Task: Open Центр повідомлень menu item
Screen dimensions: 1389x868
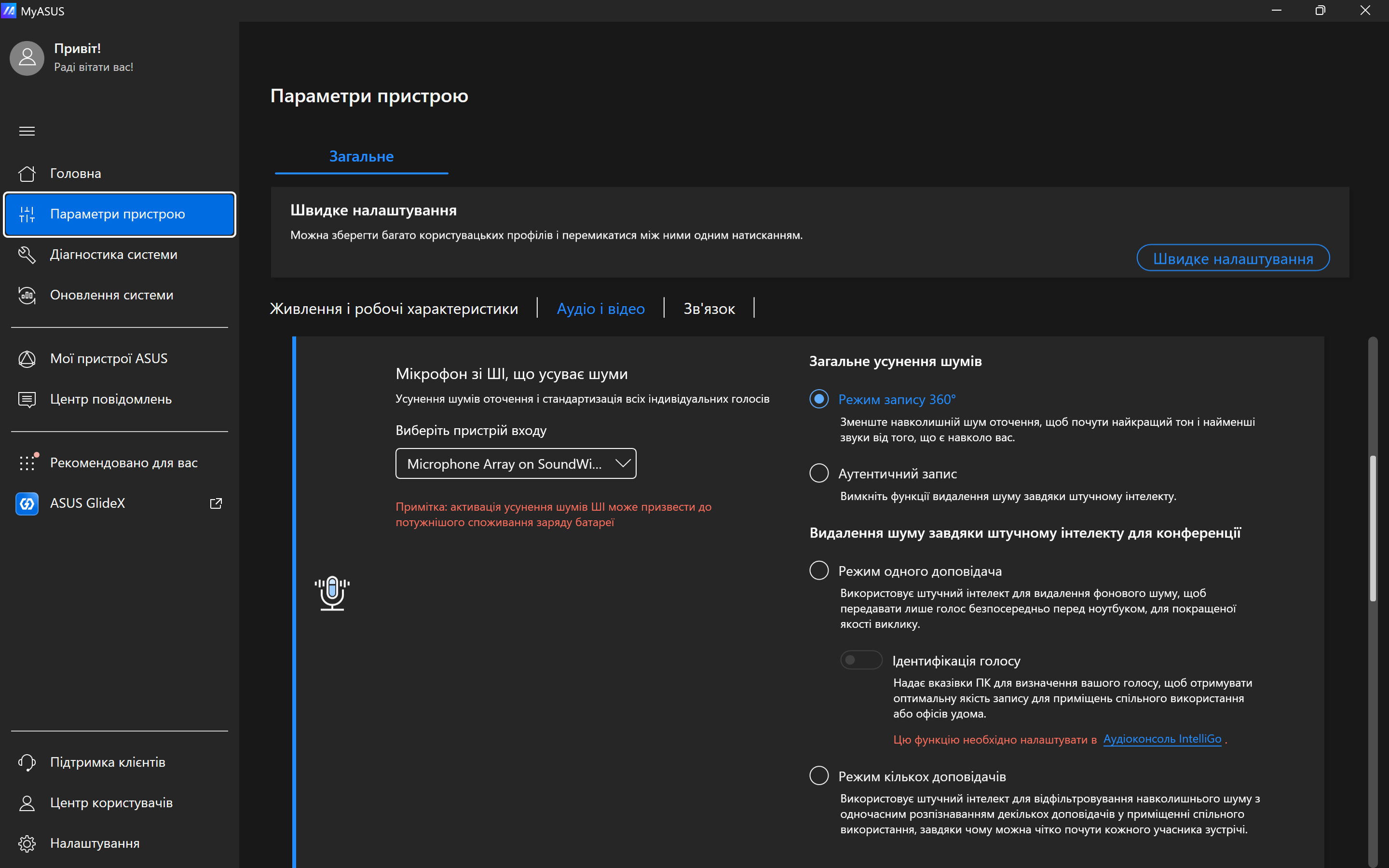Action: pos(120,400)
